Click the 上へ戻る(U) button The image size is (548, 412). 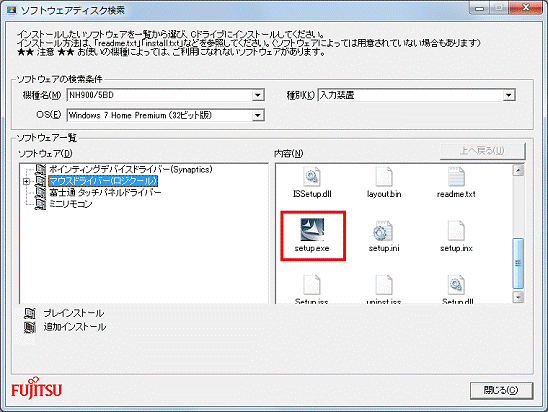[482, 151]
